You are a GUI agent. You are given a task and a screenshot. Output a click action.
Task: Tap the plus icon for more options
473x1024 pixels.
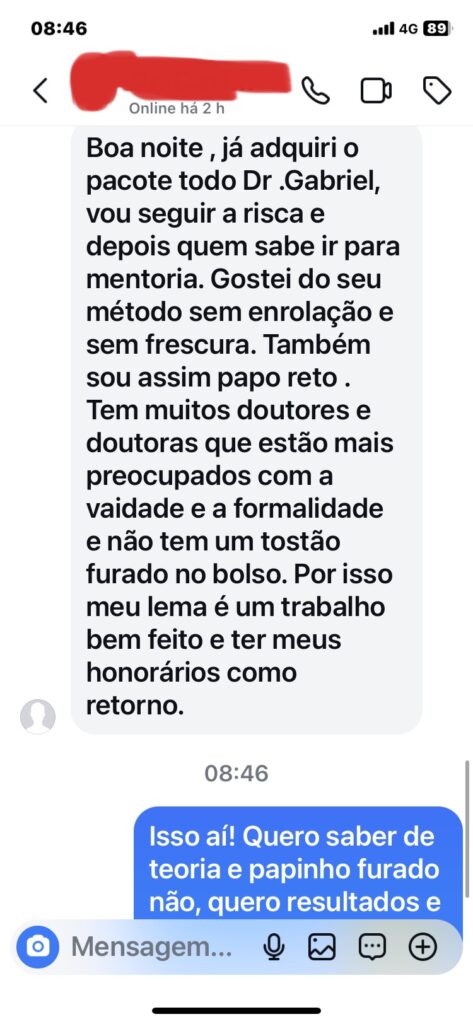pyautogui.click(x=423, y=946)
